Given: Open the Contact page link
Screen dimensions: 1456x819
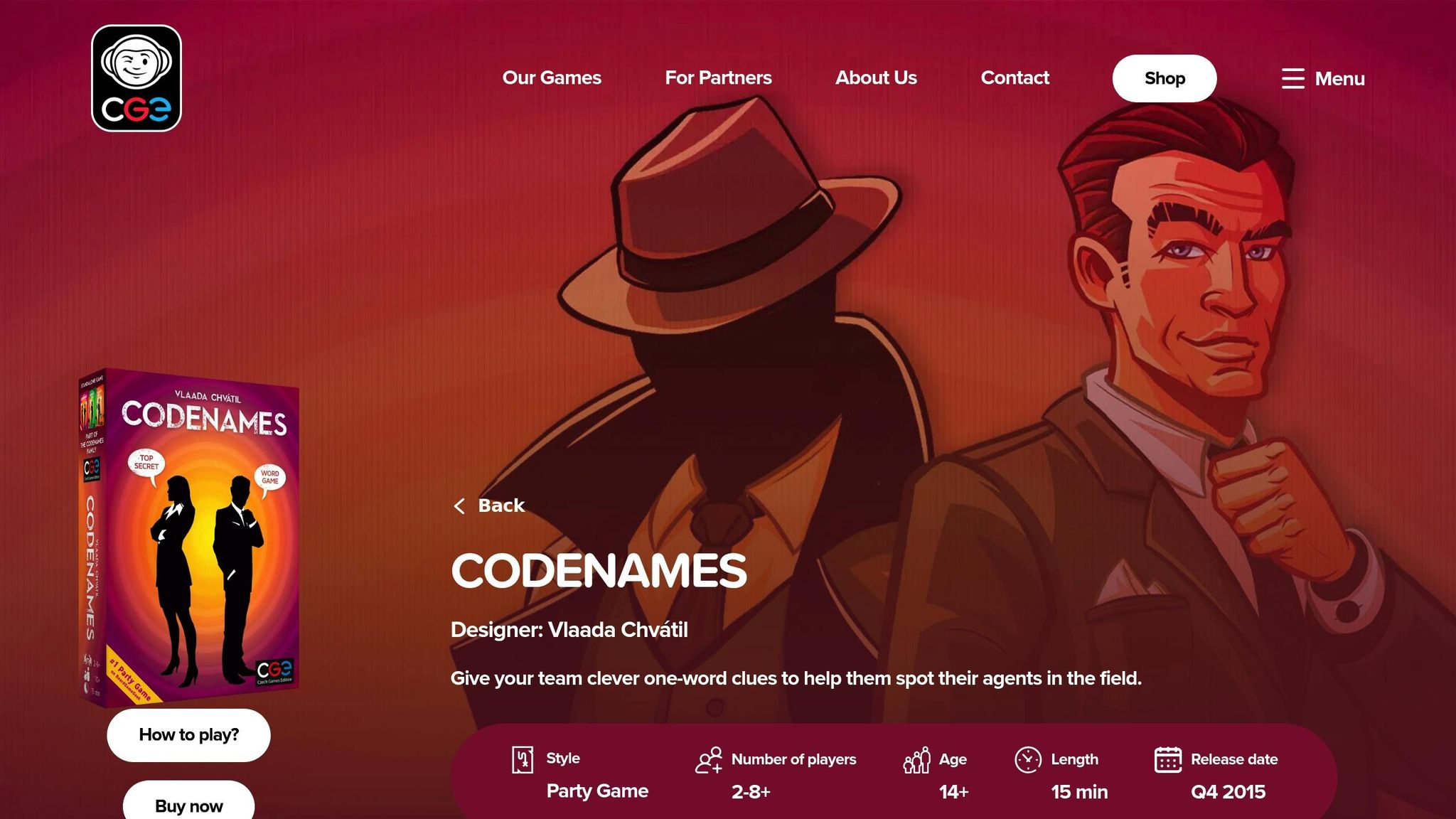Looking at the screenshot, I should 1015,77.
